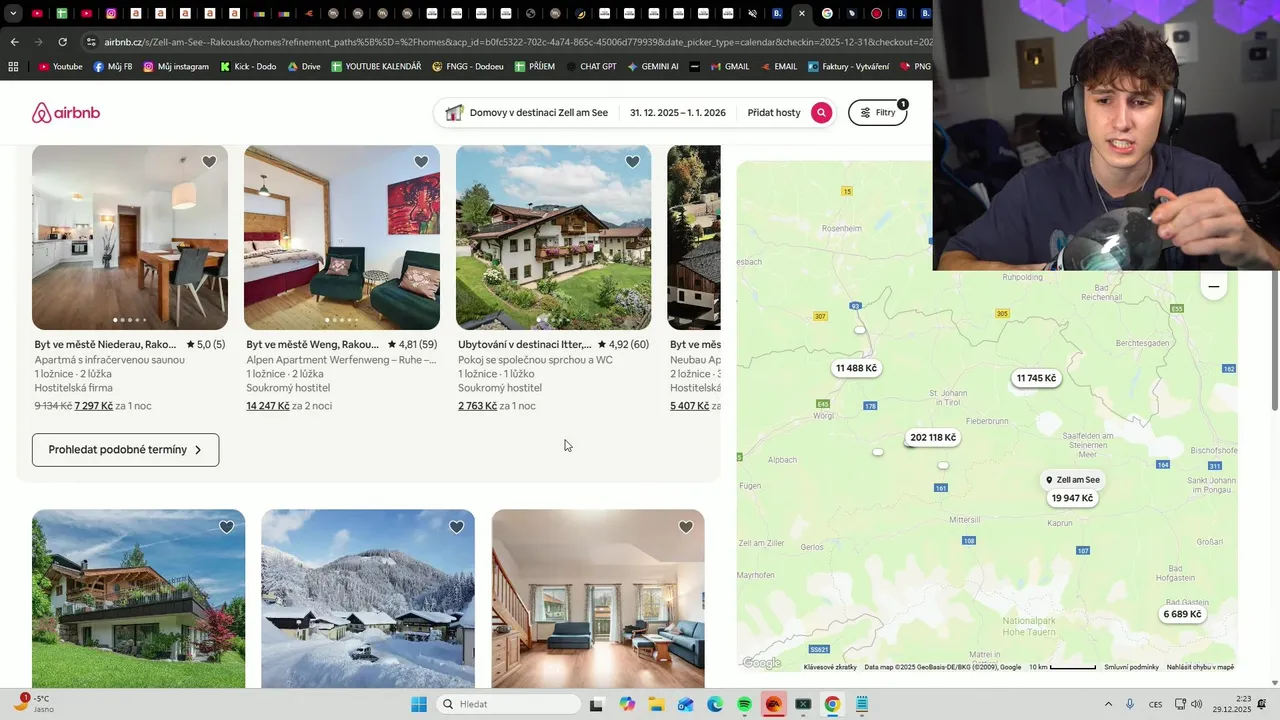
Task: Open the date range 31. 12. 2025 – 1. 1. 2026
Action: pos(678,113)
